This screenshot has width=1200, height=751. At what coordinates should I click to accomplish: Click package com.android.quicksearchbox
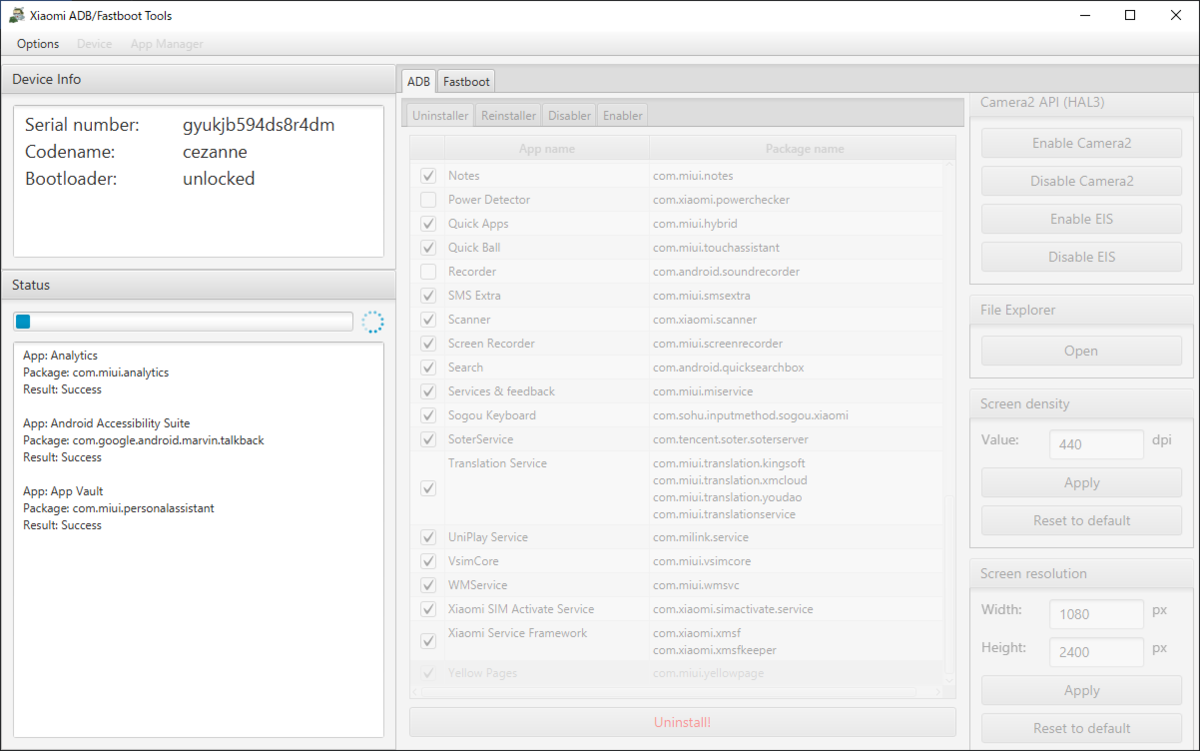click(x=728, y=367)
